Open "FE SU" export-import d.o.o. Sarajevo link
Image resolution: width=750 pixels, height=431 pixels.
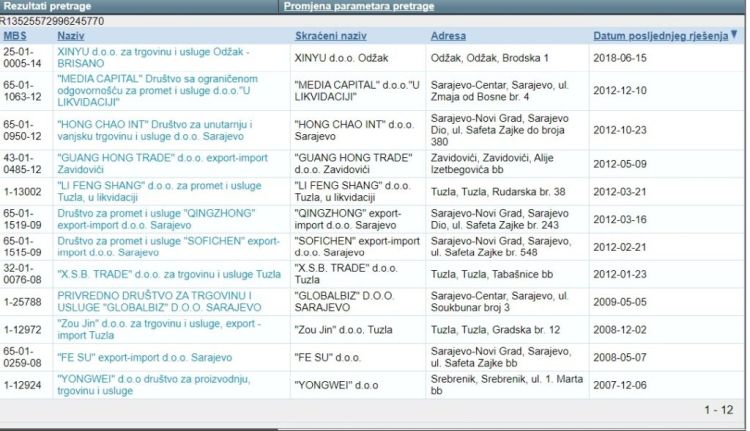[x=144, y=357]
